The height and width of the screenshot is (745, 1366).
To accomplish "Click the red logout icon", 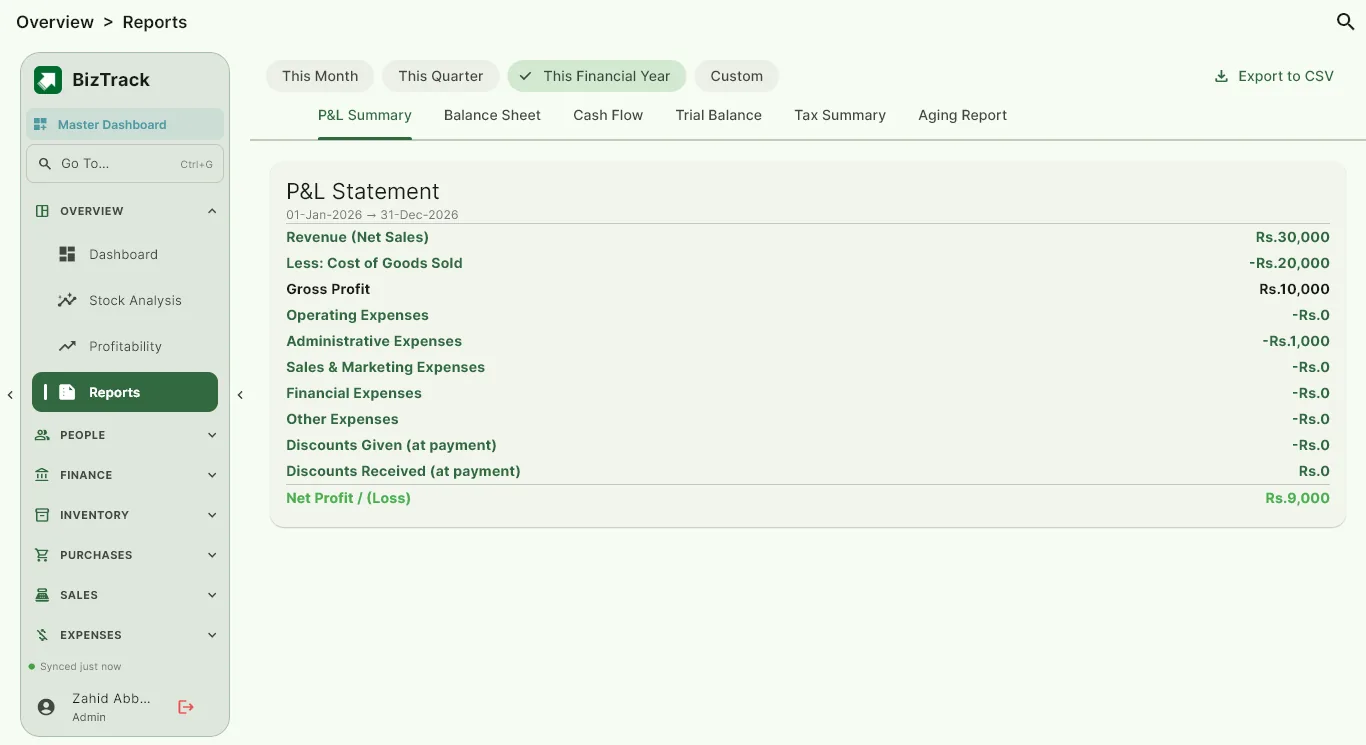I will pos(186,707).
